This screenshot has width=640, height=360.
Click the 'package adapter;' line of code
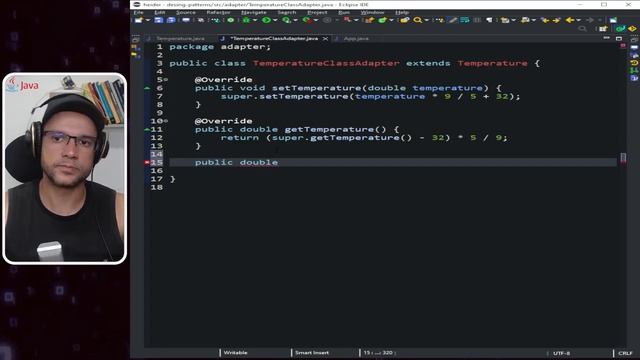(x=220, y=47)
